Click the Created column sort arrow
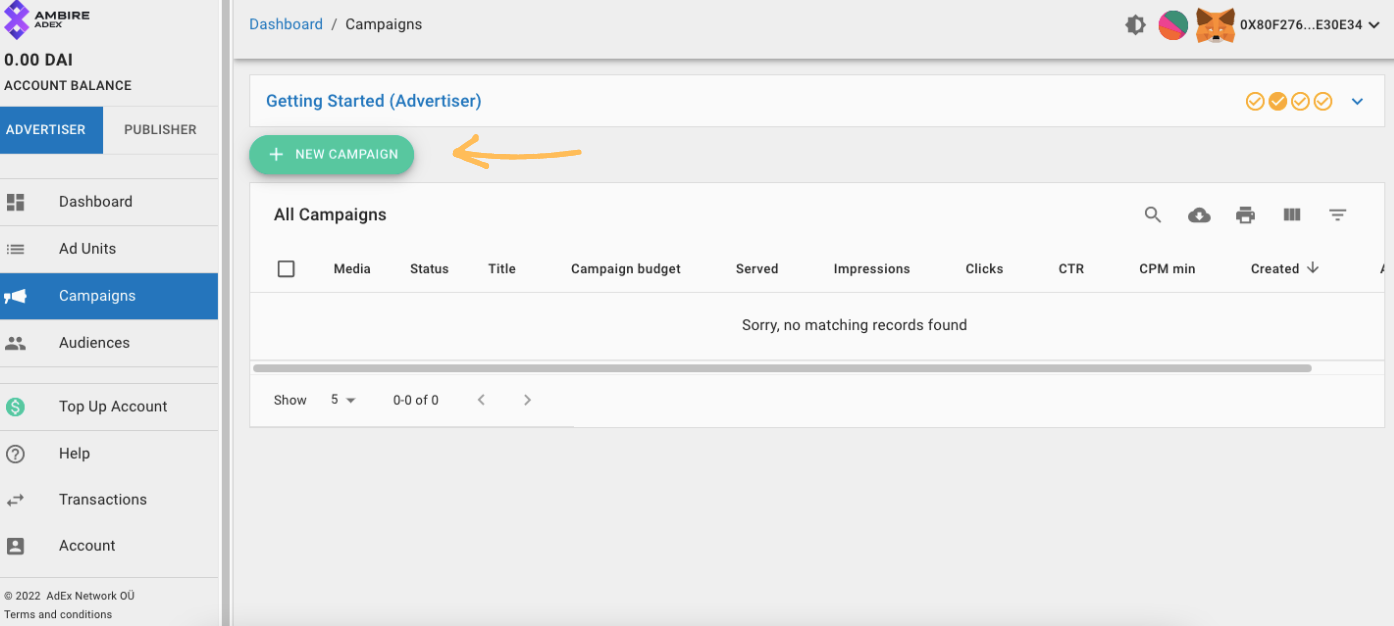The width and height of the screenshot is (1394, 626). coord(1313,268)
